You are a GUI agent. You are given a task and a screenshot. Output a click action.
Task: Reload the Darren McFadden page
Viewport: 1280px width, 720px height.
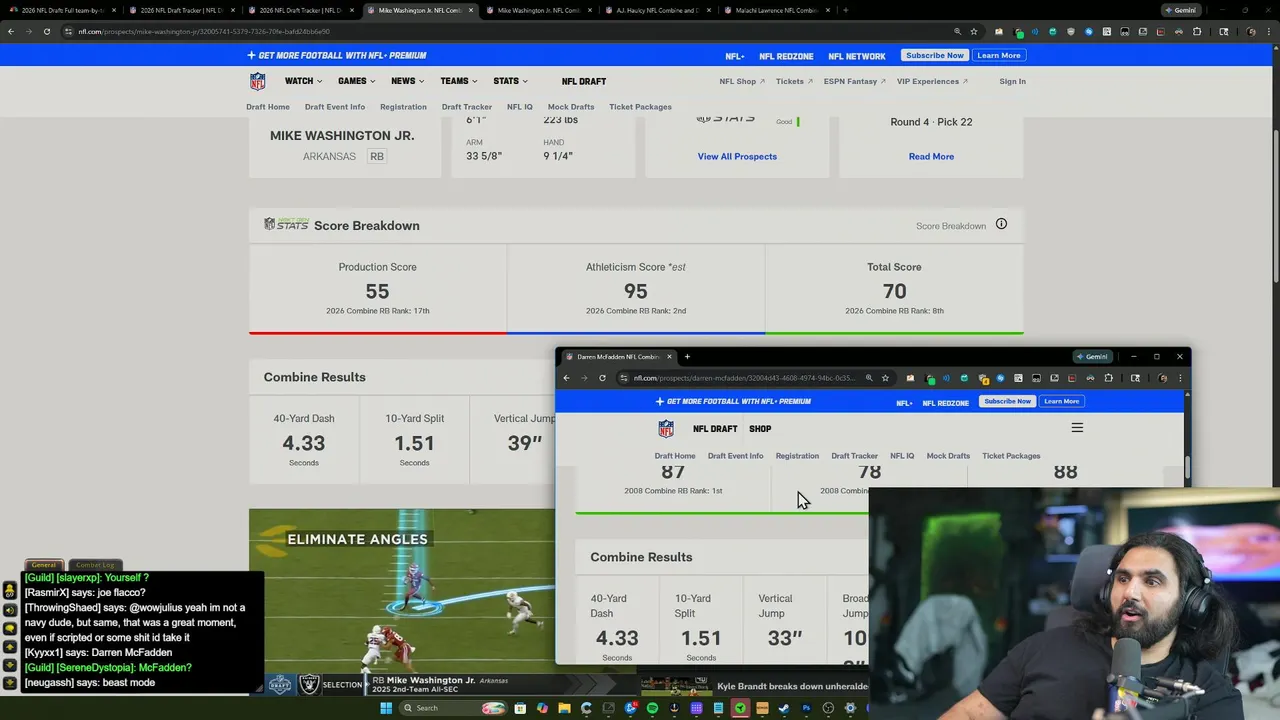coord(602,378)
